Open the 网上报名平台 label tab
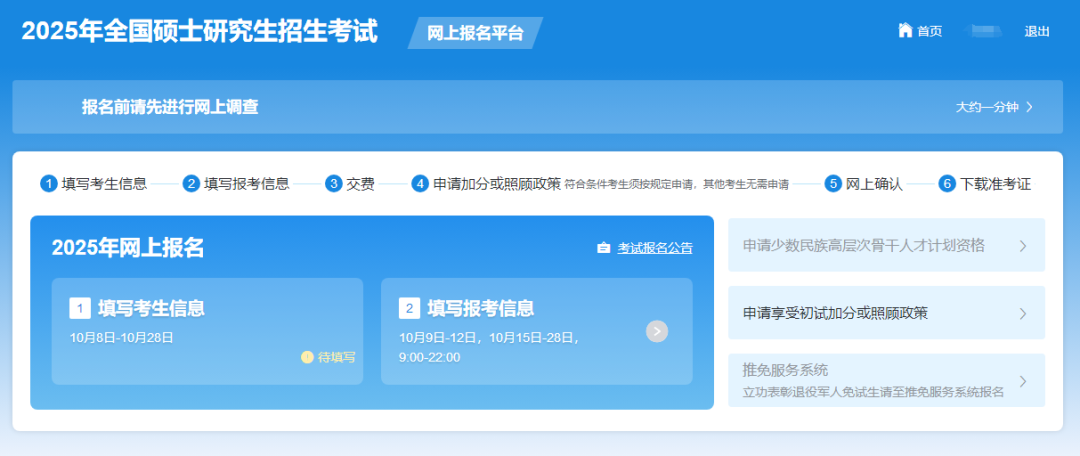This screenshot has width=1080, height=456. click(475, 33)
